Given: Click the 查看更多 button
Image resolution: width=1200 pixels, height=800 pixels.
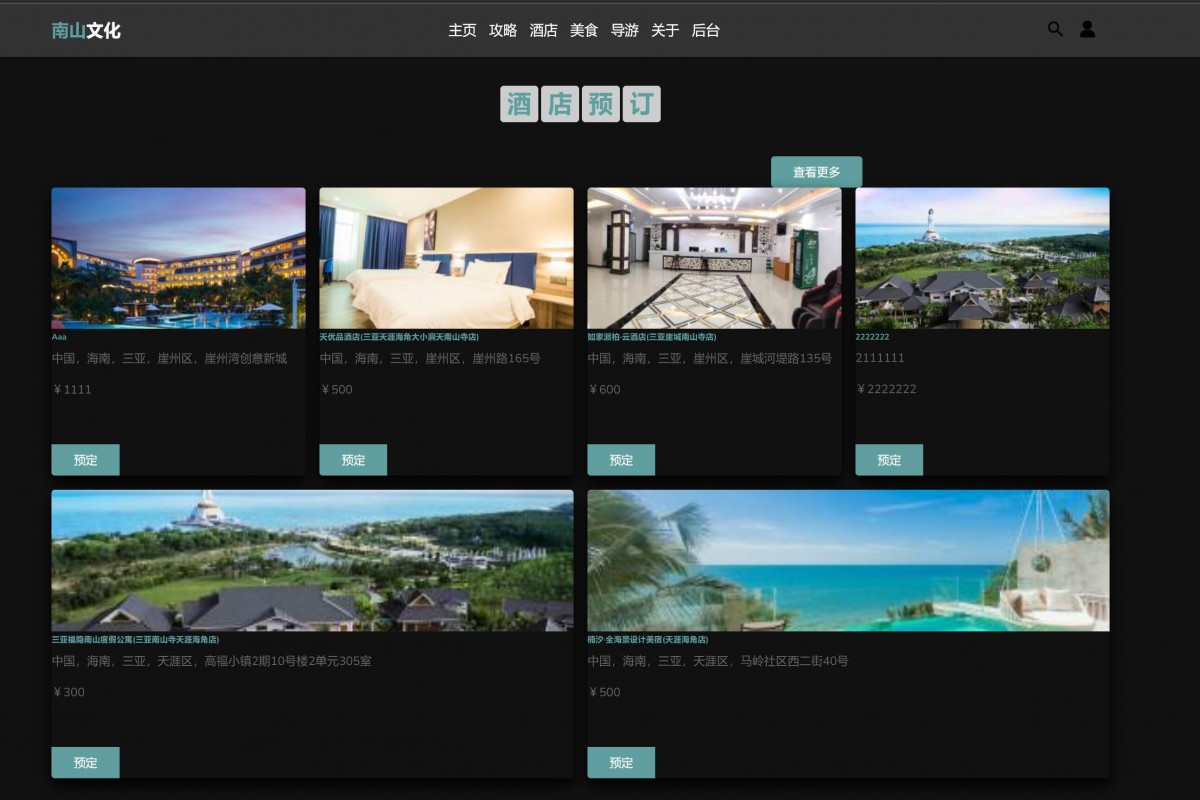Looking at the screenshot, I should click(816, 172).
